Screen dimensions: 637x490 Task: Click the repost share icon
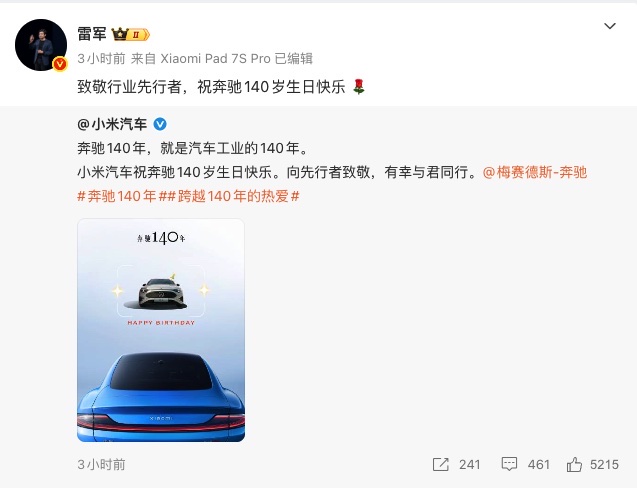coord(440,464)
